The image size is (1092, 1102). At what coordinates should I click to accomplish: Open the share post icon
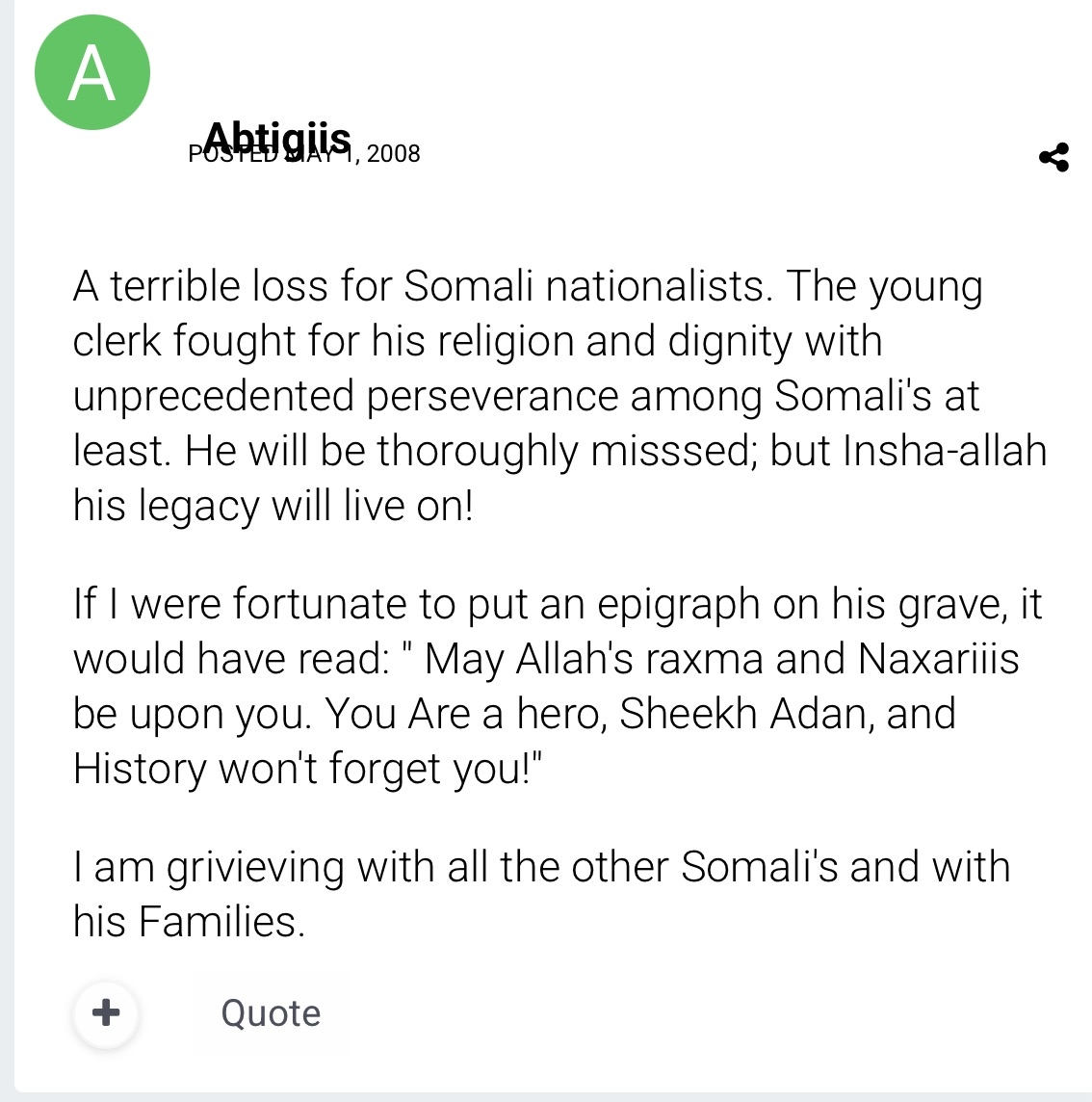pyautogui.click(x=1053, y=157)
